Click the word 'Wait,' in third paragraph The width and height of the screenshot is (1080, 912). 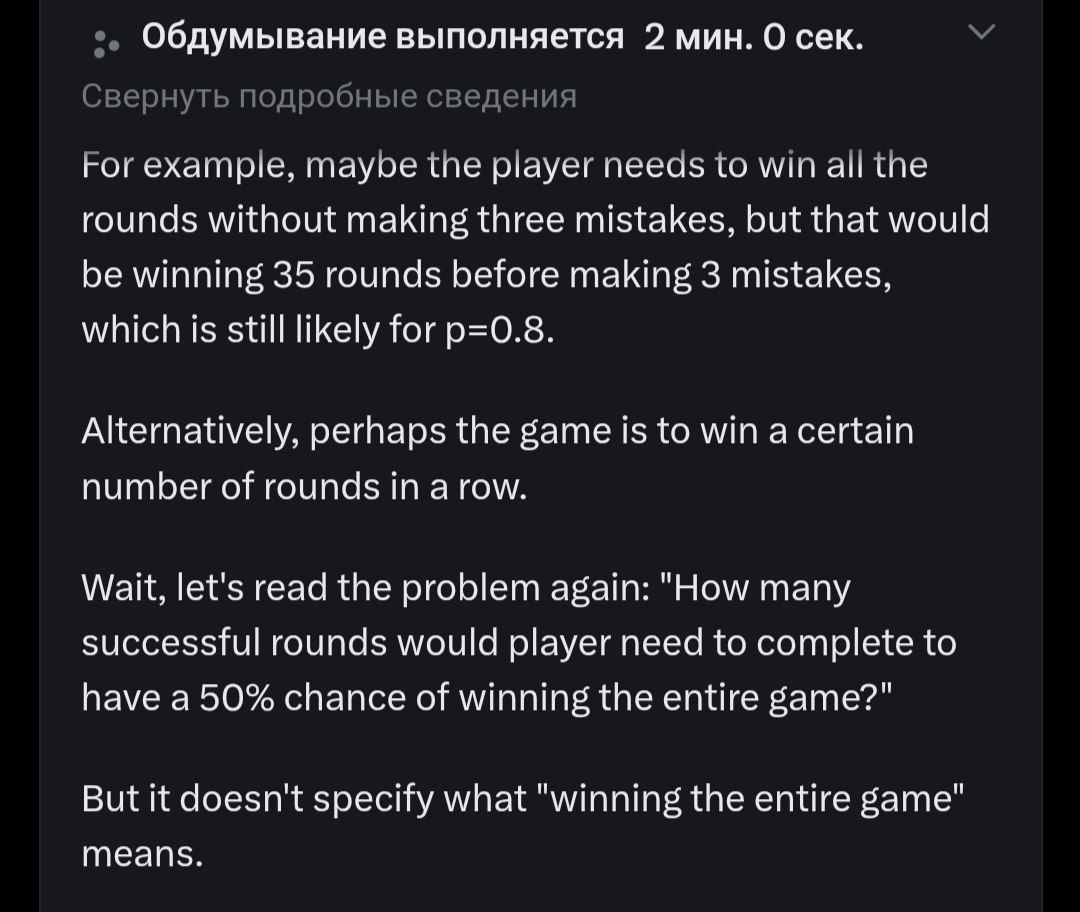(123, 589)
